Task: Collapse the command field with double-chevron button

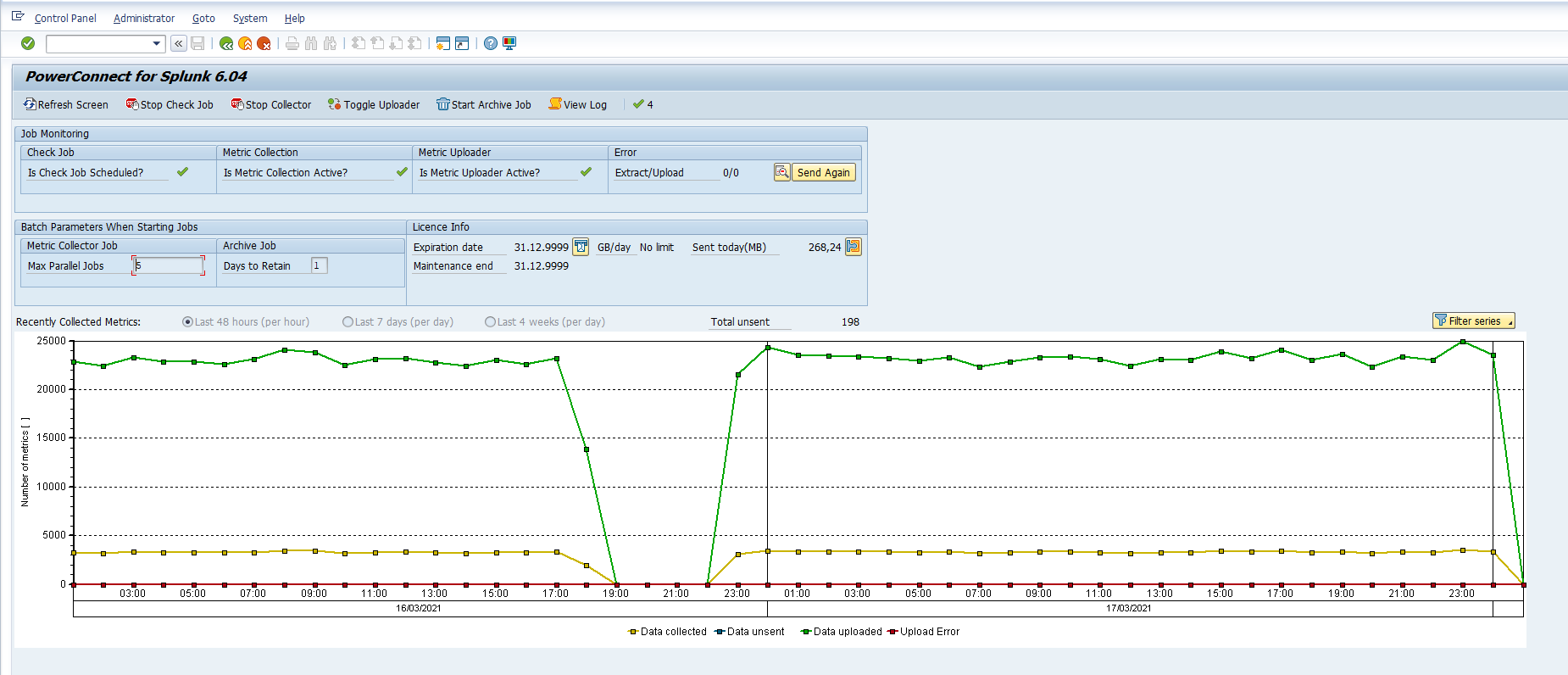Action: (179, 43)
